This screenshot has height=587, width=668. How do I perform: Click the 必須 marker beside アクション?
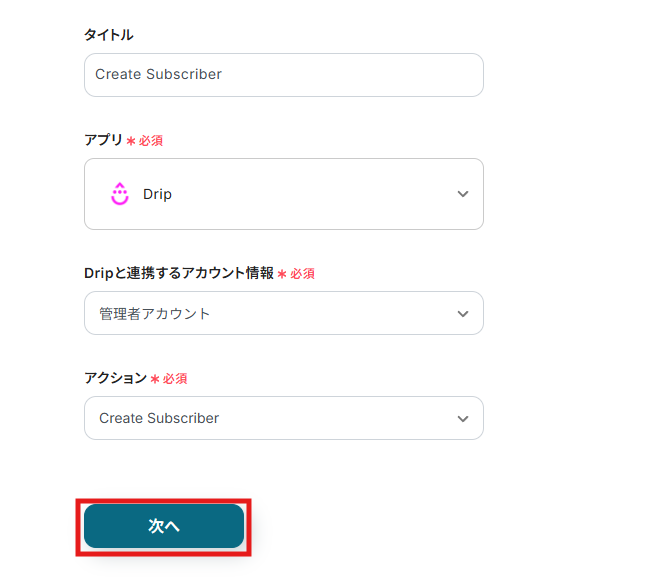coord(175,378)
